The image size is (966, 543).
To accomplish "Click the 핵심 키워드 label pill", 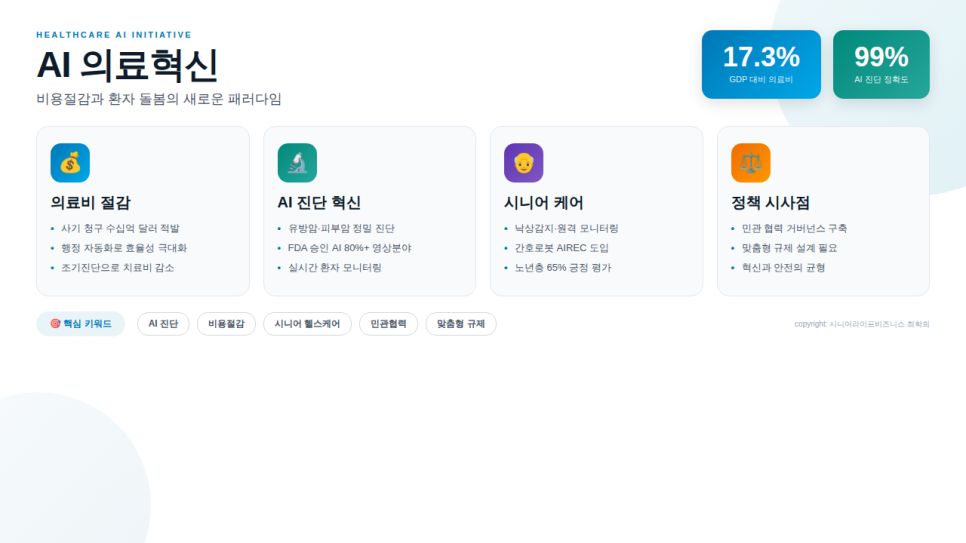I will pyautogui.click(x=81, y=324).
